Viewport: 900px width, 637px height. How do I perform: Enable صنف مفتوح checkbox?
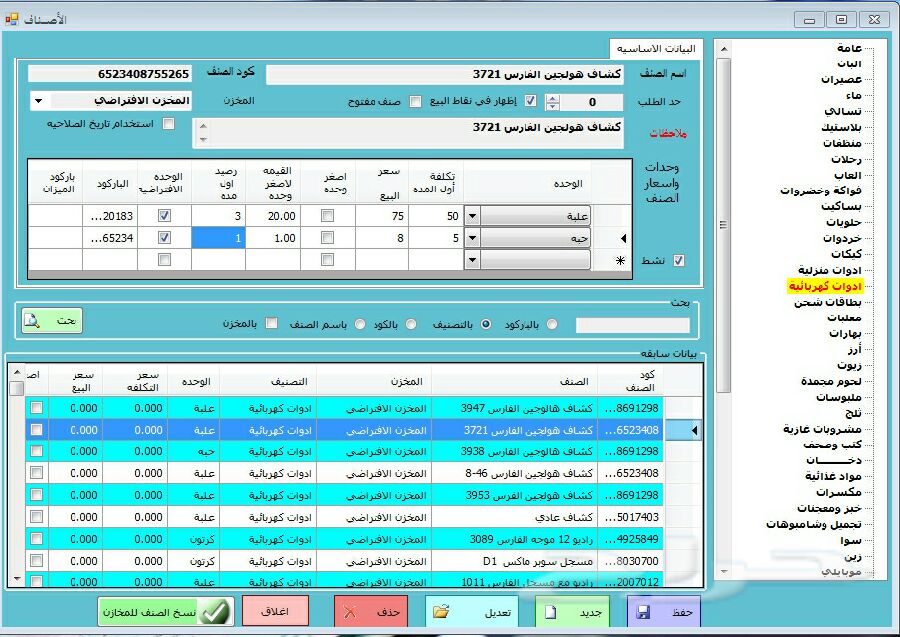415,102
